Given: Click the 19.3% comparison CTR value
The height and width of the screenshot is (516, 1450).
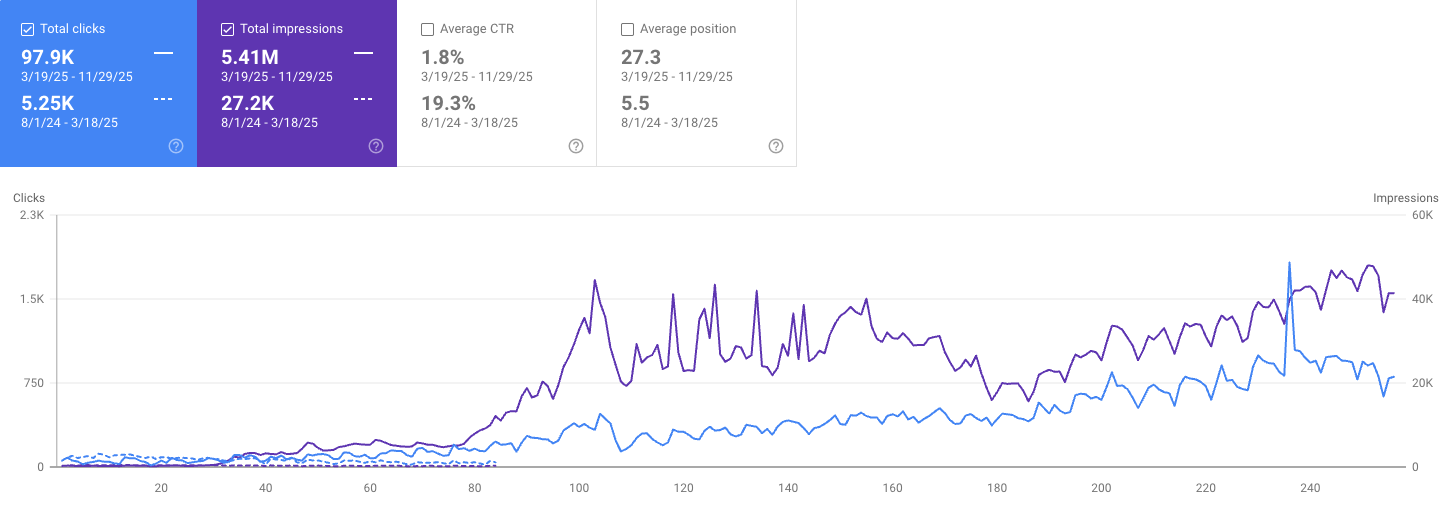Looking at the screenshot, I should click(448, 103).
